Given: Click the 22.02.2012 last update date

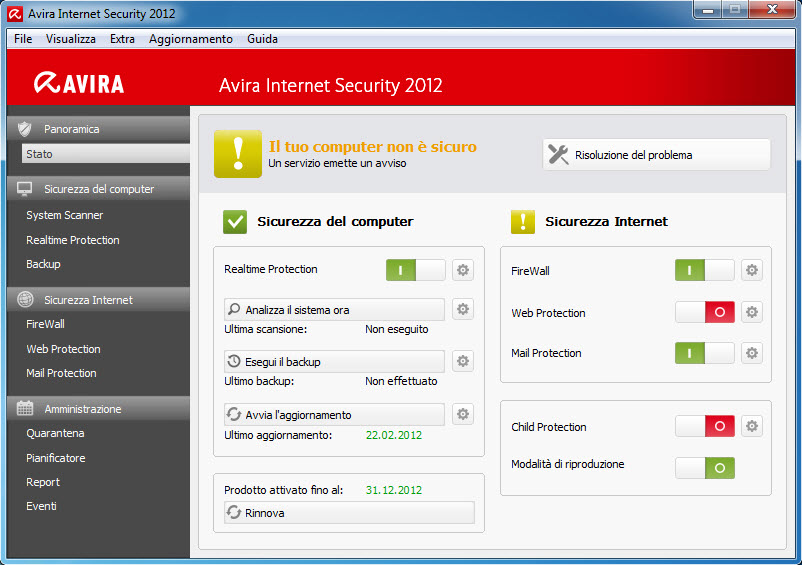Looking at the screenshot, I should tap(394, 435).
